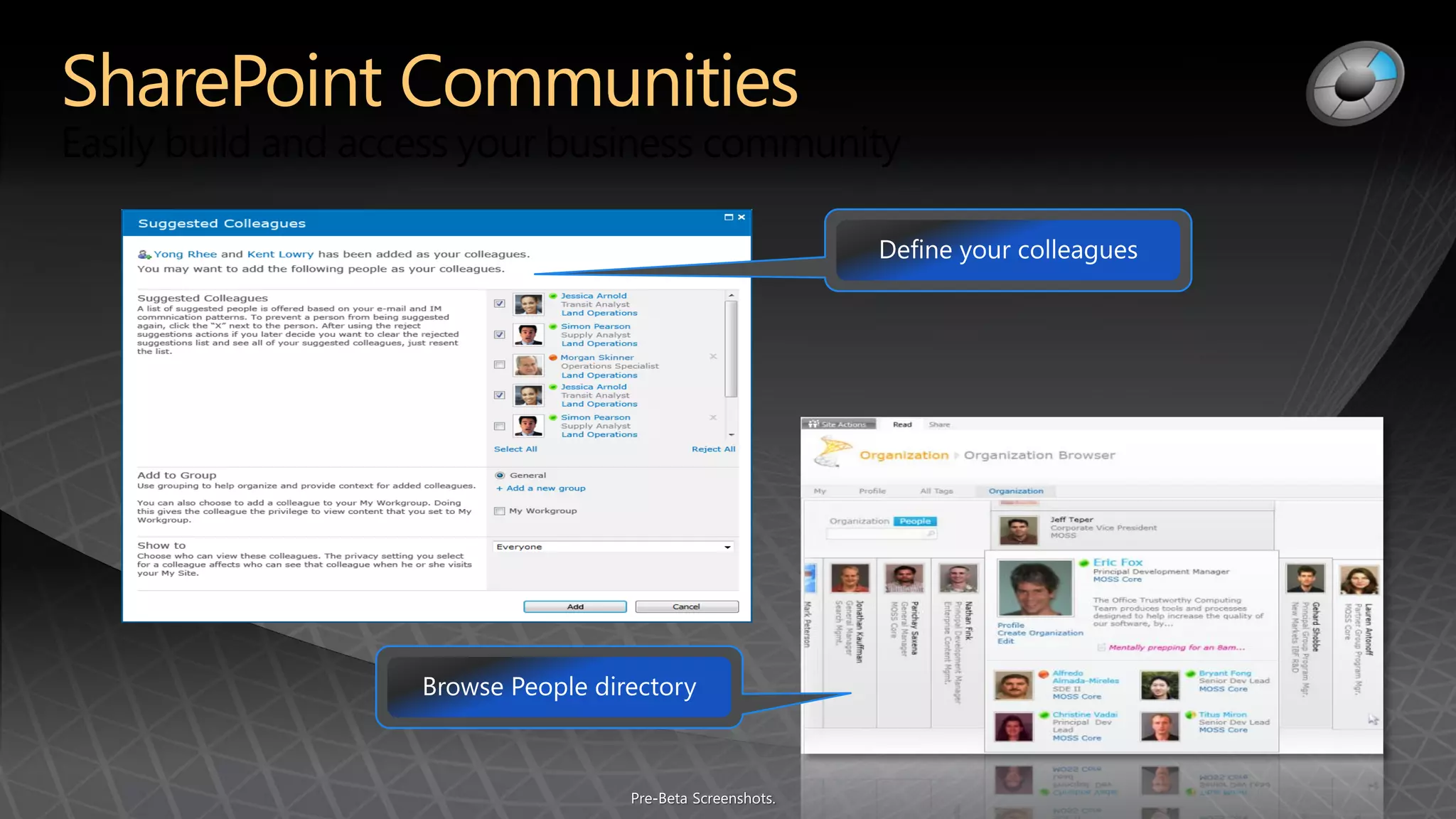Click the SharePoint site logo icon
This screenshot has height=819, width=1456.
click(833, 451)
